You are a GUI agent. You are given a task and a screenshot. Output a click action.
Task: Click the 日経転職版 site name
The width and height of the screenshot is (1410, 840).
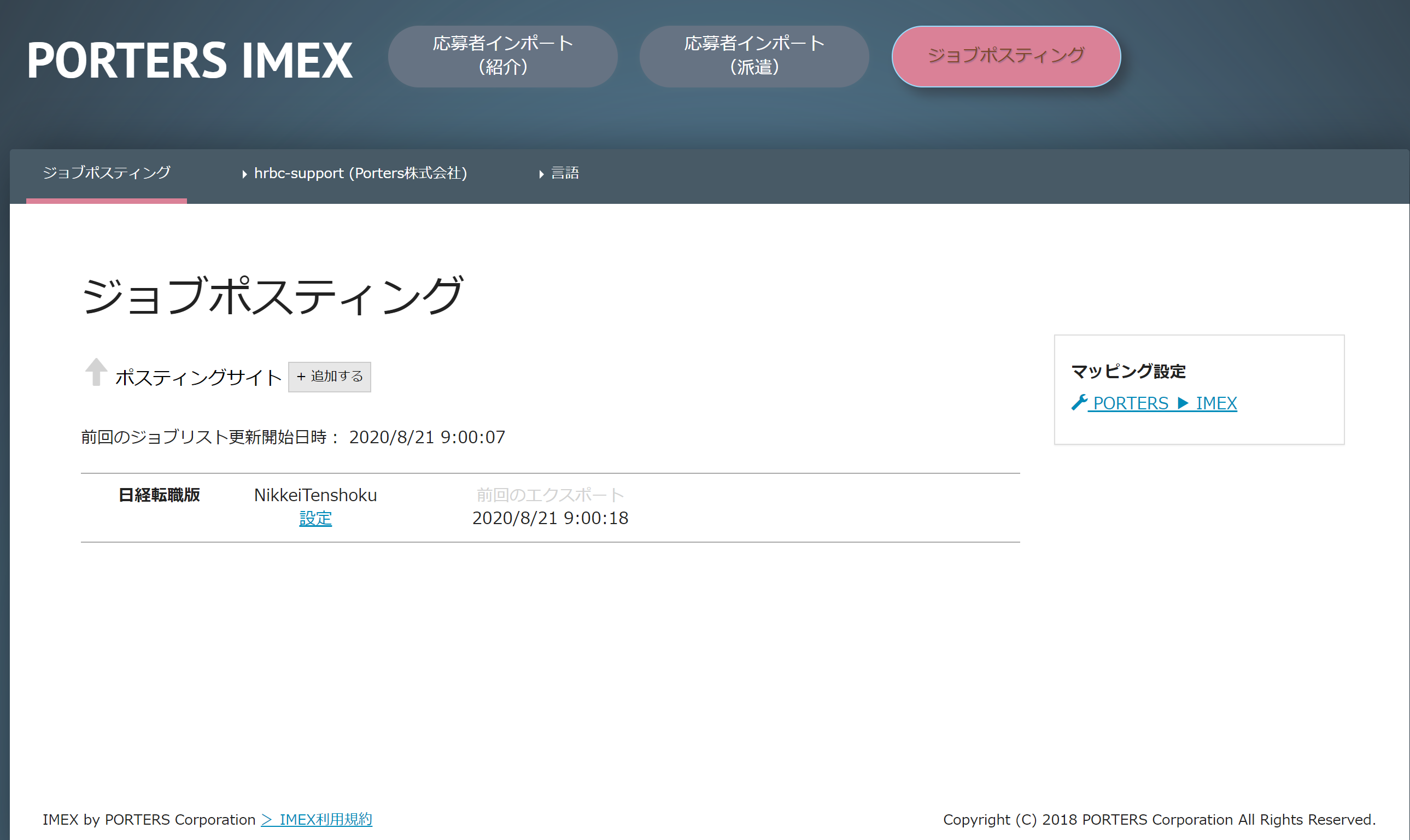coord(159,495)
